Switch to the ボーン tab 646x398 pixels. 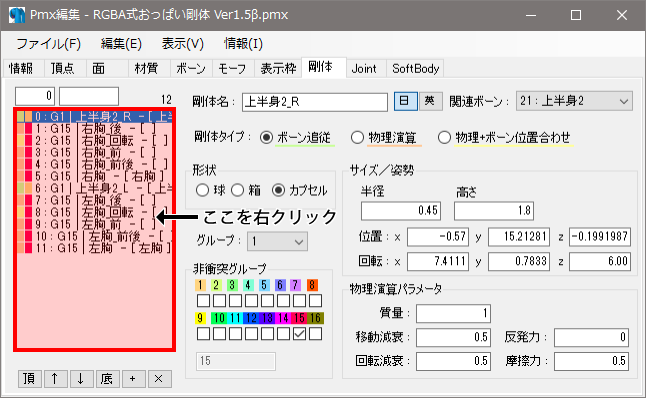pyautogui.click(x=190, y=68)
